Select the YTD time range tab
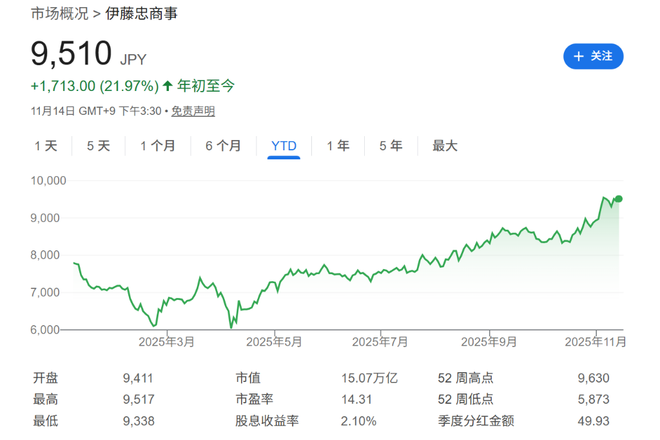660x440 pixels. 284,146
